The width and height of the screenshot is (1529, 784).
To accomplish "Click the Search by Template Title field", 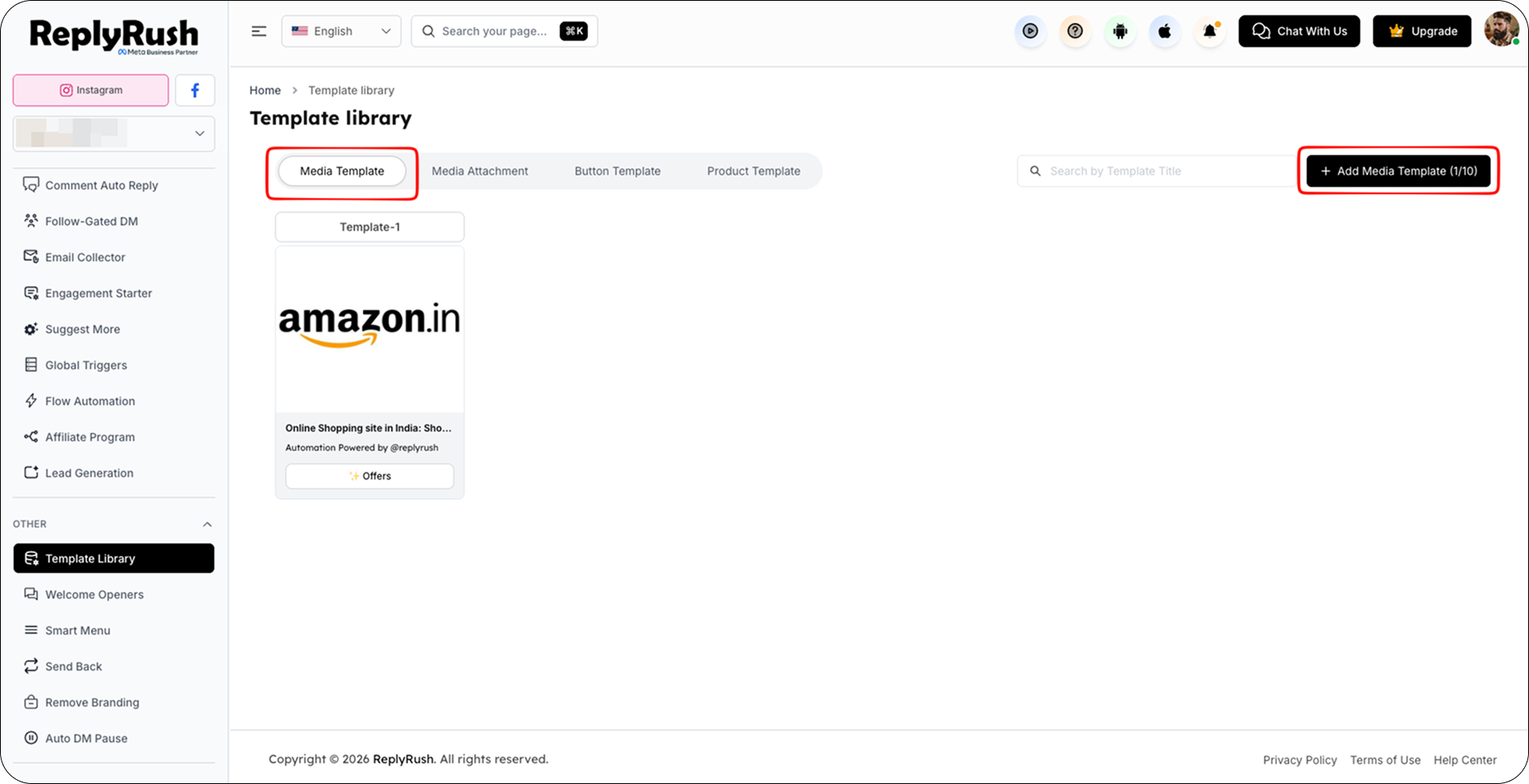I will [1157, 171].
